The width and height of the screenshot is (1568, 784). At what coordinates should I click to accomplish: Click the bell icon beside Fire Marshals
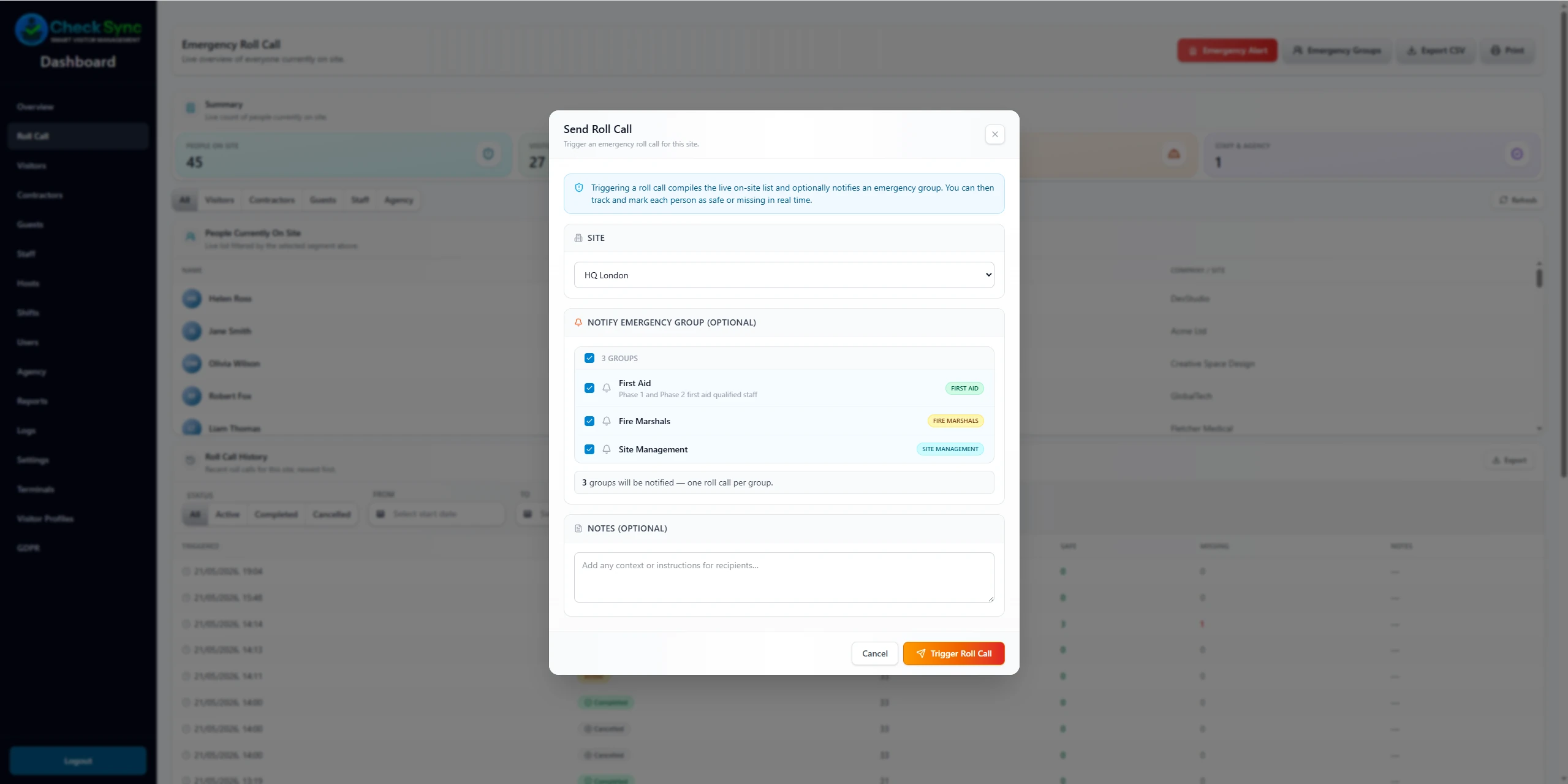607,421
